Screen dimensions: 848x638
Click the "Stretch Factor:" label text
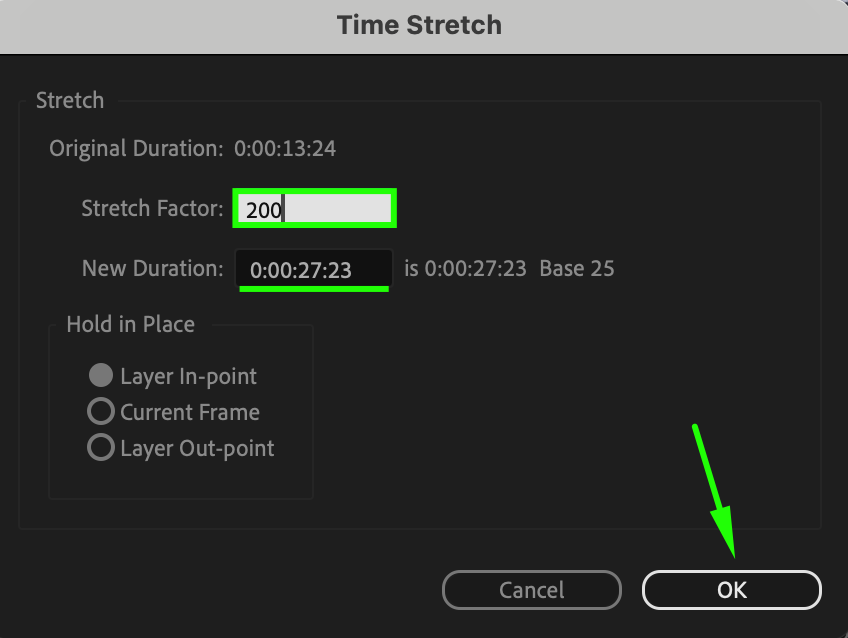tap(153, 208)
